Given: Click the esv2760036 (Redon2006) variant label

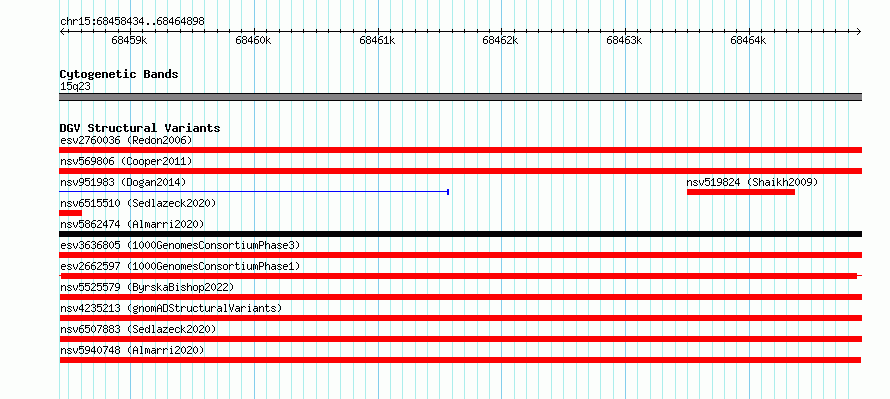Looking at the screenshot, I should [x=126, y=140].
